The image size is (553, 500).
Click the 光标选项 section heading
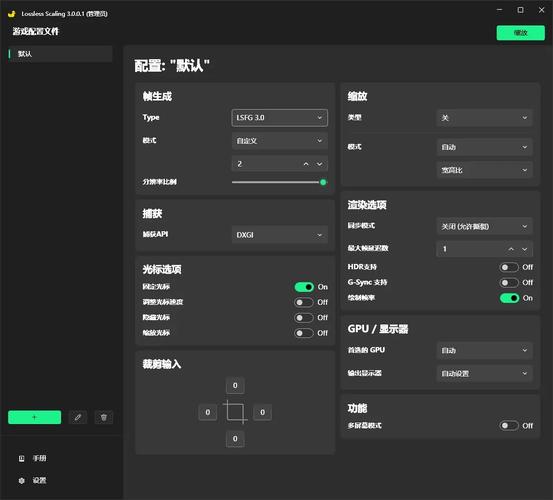pos(162,269)
